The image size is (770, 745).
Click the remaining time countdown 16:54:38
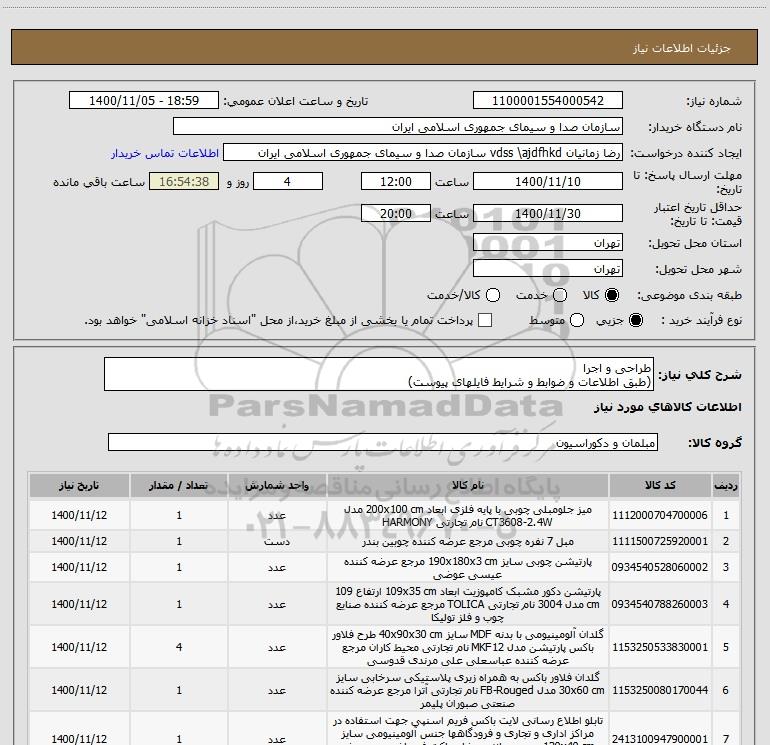182,181
